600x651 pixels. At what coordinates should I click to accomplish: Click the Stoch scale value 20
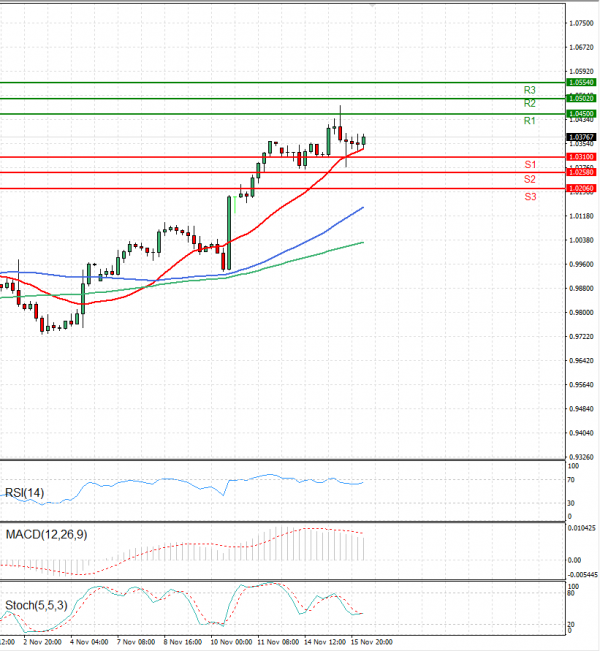point(571,624)
